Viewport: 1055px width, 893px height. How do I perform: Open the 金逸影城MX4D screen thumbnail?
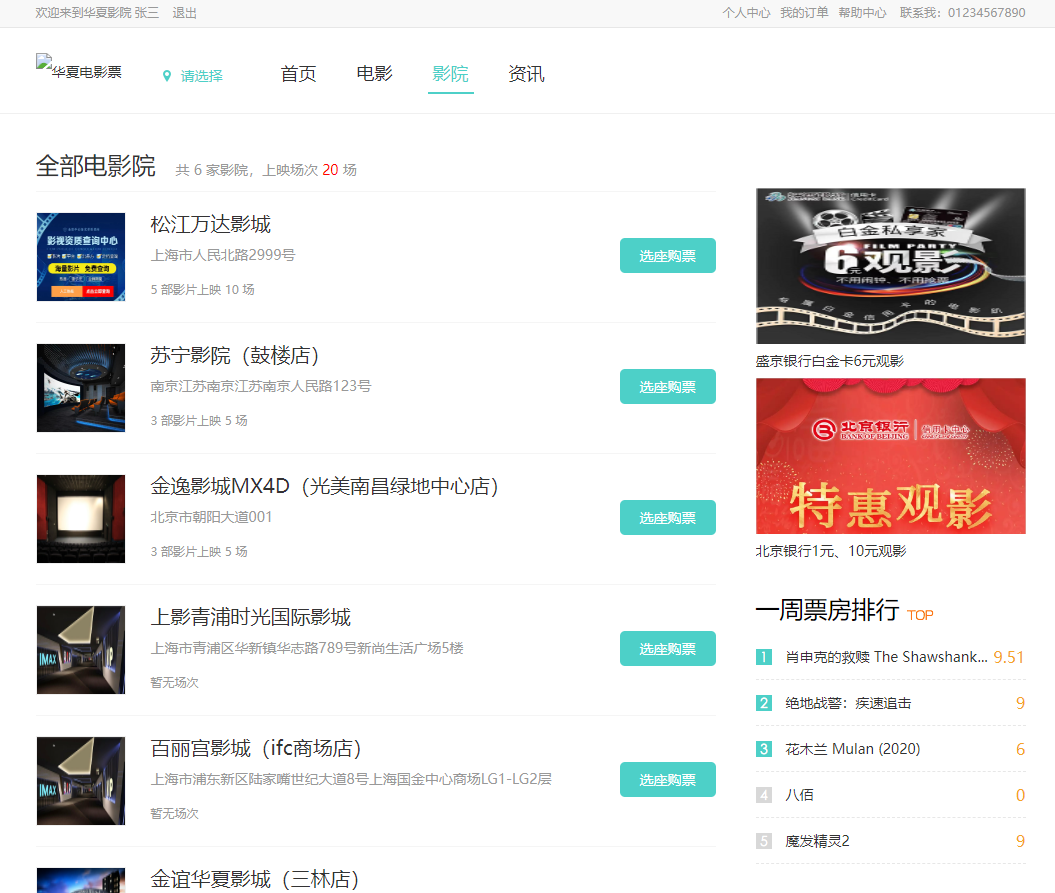pos(81,519)
